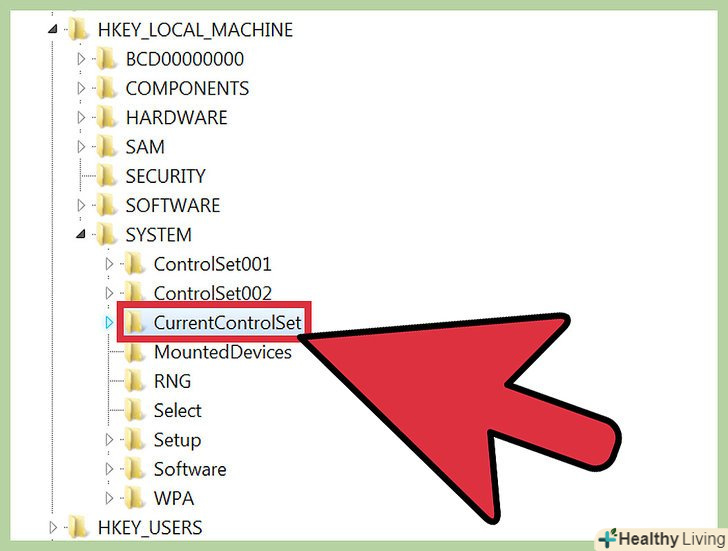Expand the CurrentControlSet arrow

pos(109,322)
